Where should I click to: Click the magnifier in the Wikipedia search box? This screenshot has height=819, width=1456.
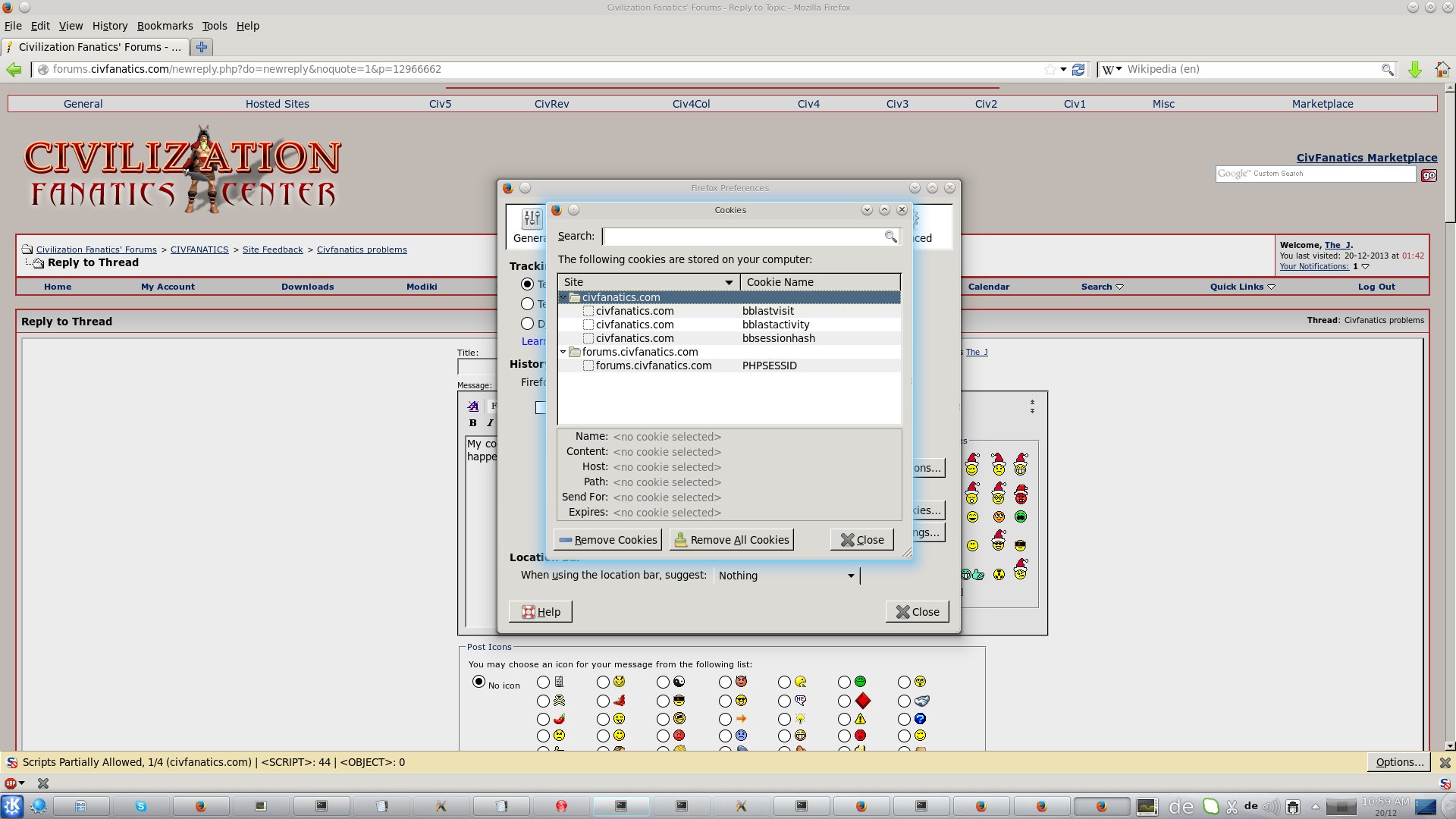click(1387, 70)
